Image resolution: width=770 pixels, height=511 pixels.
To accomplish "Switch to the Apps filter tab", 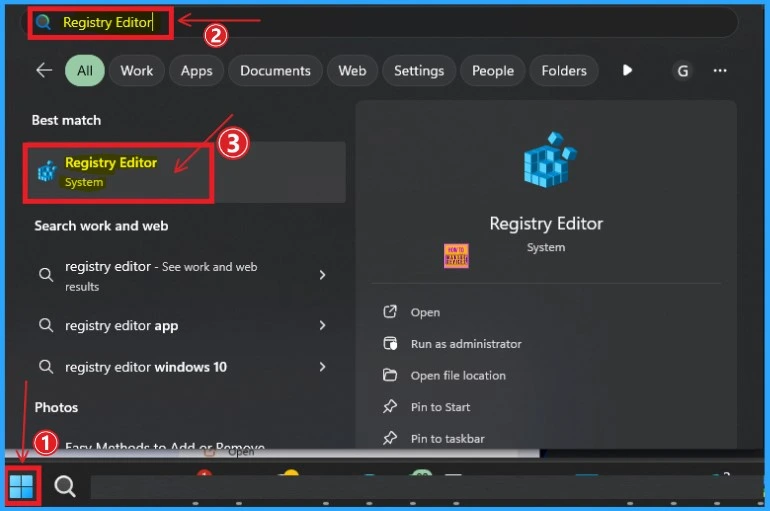I will (196, 71).
